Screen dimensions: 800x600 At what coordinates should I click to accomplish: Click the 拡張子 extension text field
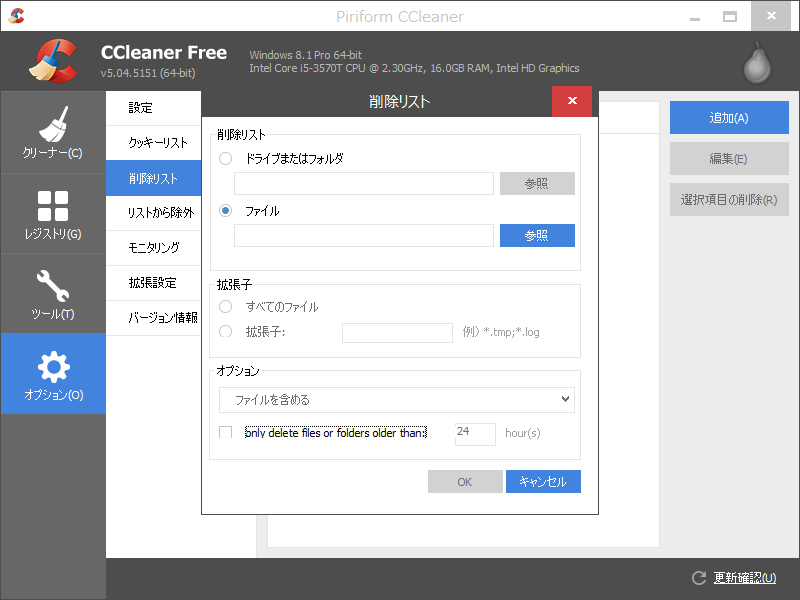(397, 333)
